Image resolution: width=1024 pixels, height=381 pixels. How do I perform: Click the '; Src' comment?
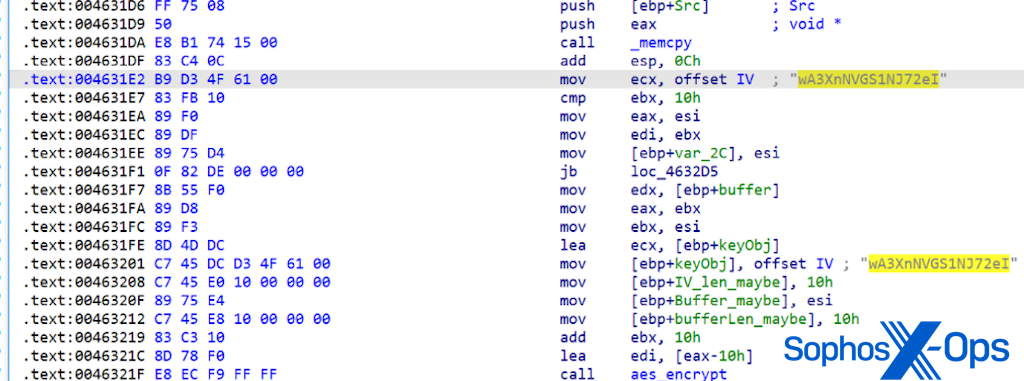pyautogui.click(x=792, y=6)
